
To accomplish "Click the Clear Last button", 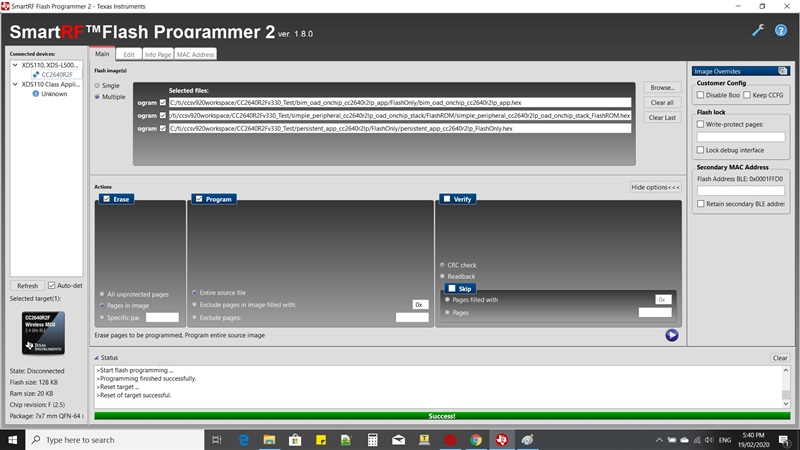I will point(662,117).
